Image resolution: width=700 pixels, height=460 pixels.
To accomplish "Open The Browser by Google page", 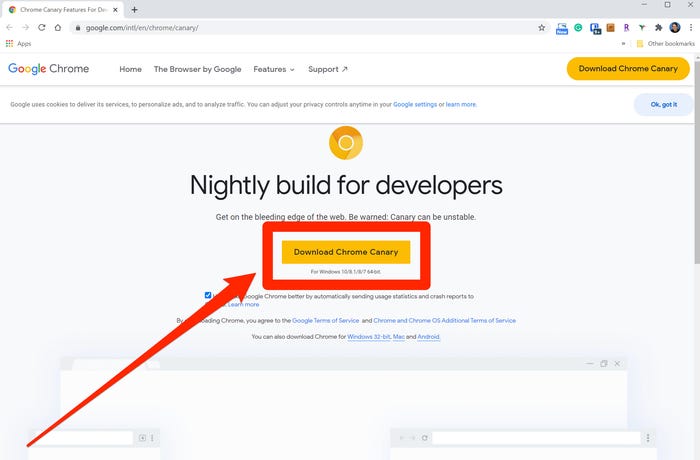I will coord(197,69).
